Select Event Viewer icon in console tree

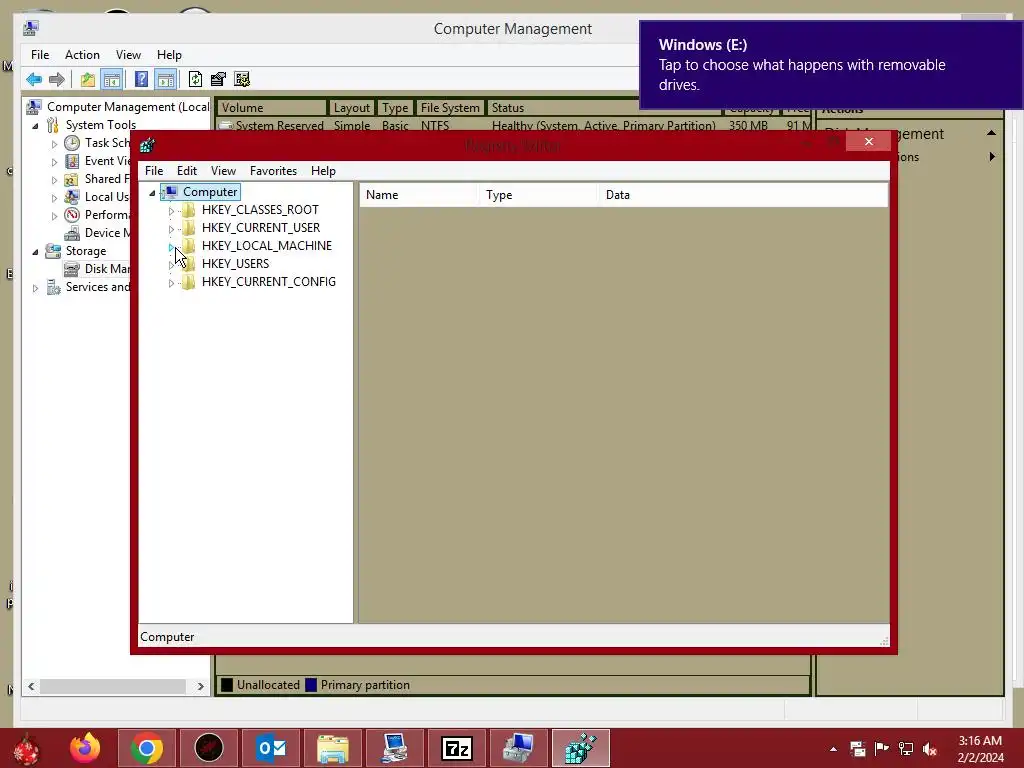tap(72, 161)
